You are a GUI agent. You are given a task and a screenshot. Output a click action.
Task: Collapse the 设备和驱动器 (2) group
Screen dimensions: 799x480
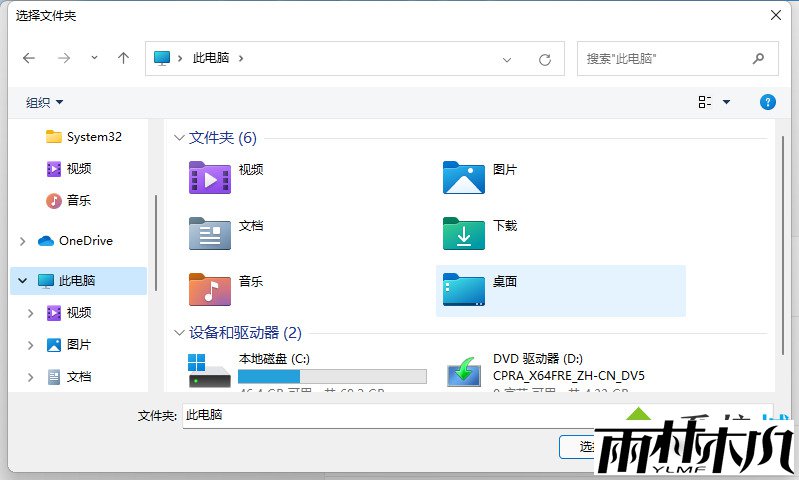[x=180, y=333]
